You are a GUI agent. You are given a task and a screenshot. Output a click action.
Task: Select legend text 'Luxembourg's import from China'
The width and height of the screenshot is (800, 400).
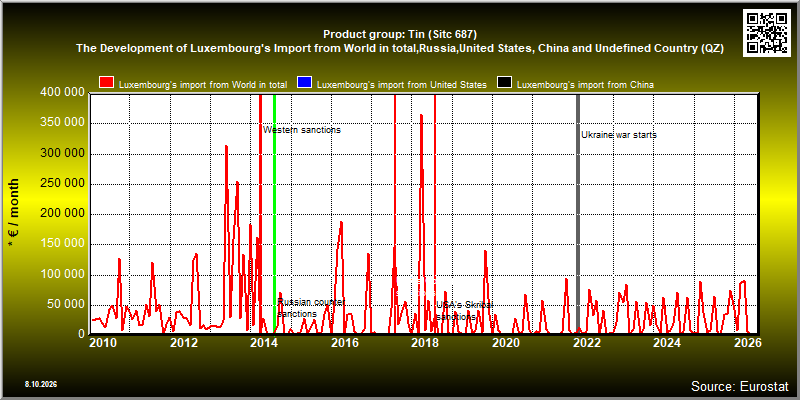pos(585,85)
